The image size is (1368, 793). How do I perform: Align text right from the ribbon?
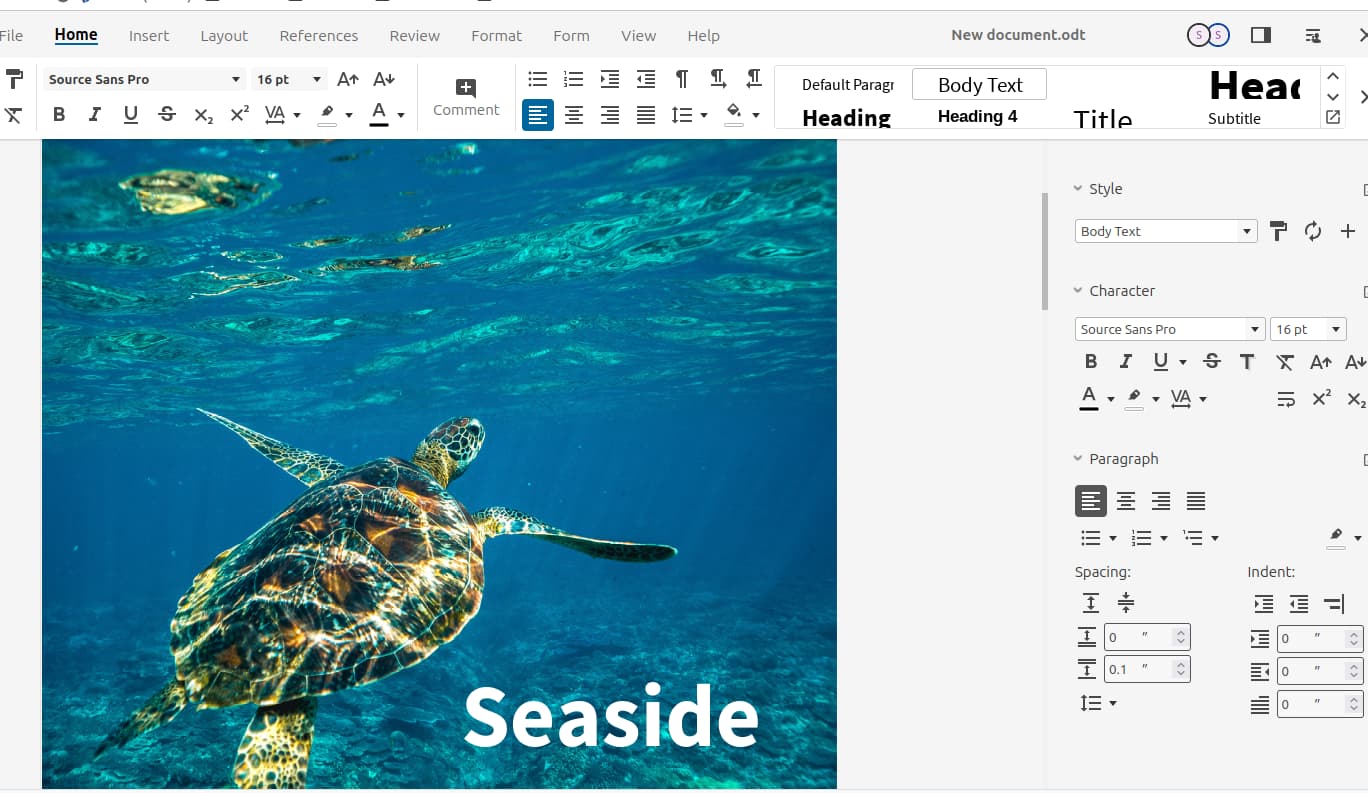pyautogui.click(x=610, y=115)
